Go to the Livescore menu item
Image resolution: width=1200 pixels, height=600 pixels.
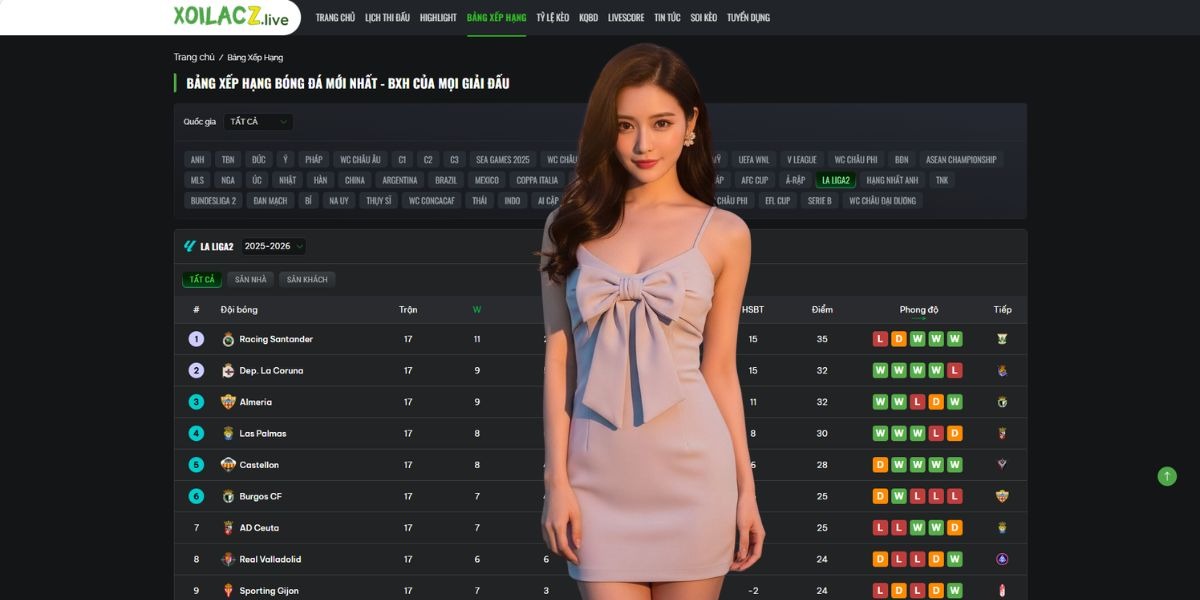pyautogui.click(x=626, y=18)
